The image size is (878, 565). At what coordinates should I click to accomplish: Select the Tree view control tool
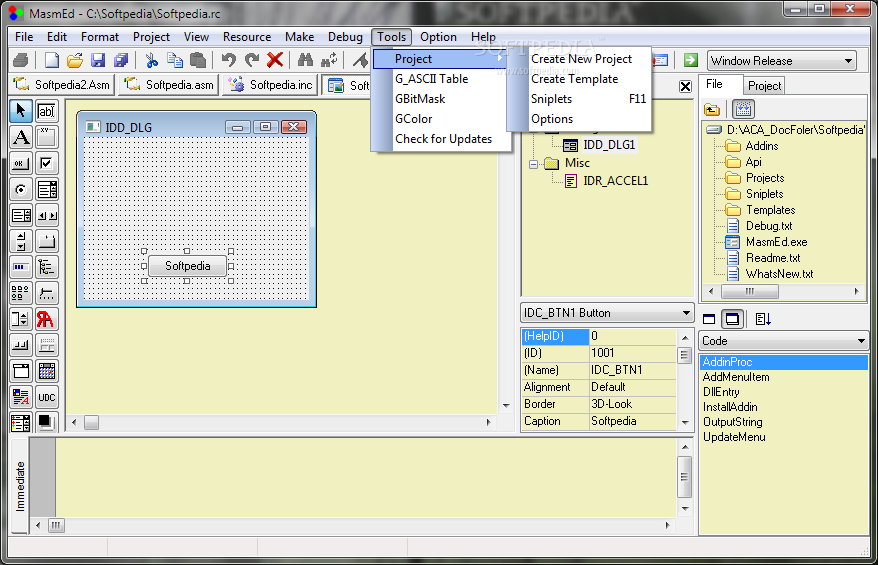46,267
